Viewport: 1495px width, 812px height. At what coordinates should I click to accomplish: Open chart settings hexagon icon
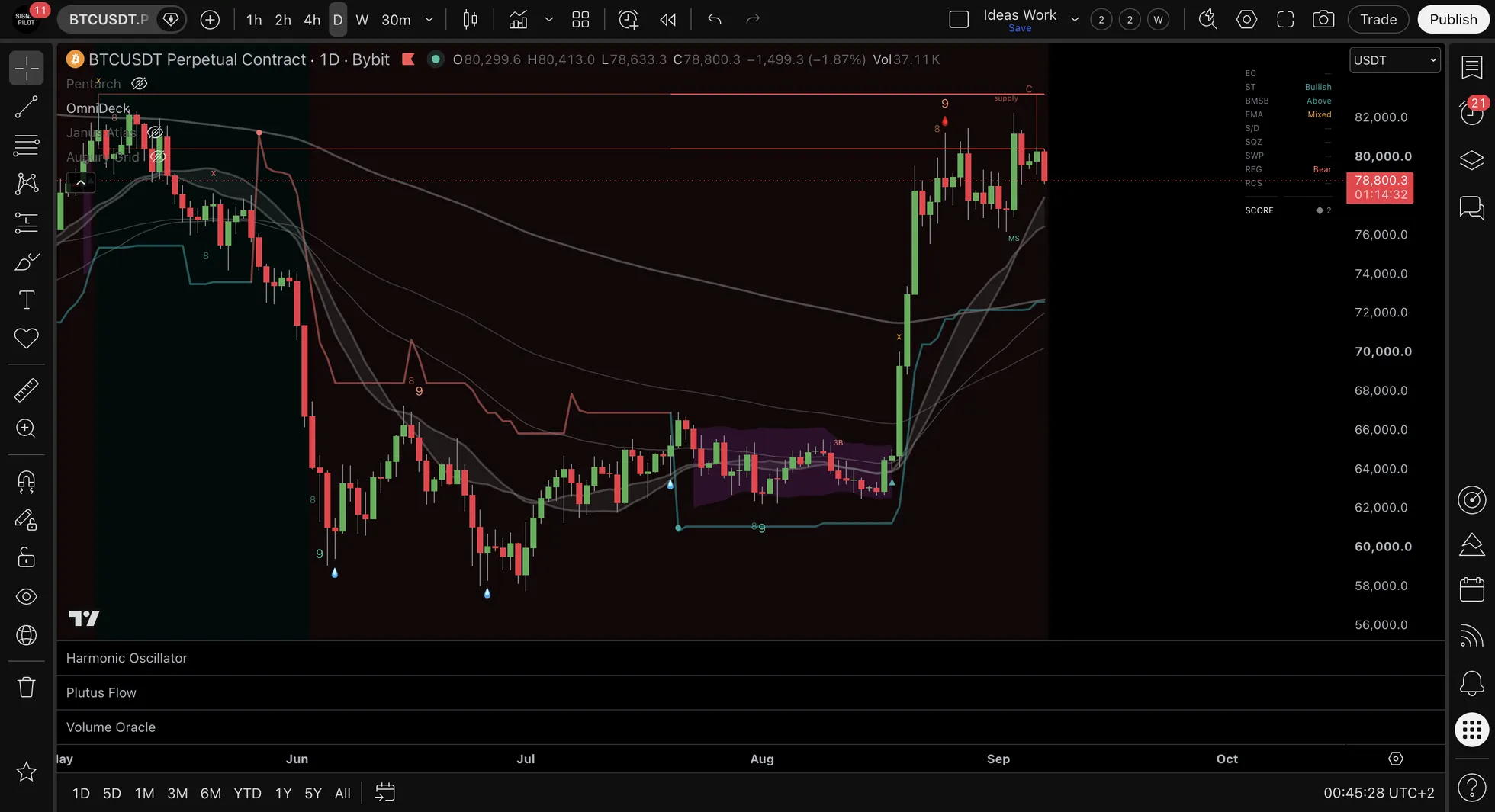click(1246, 20)
